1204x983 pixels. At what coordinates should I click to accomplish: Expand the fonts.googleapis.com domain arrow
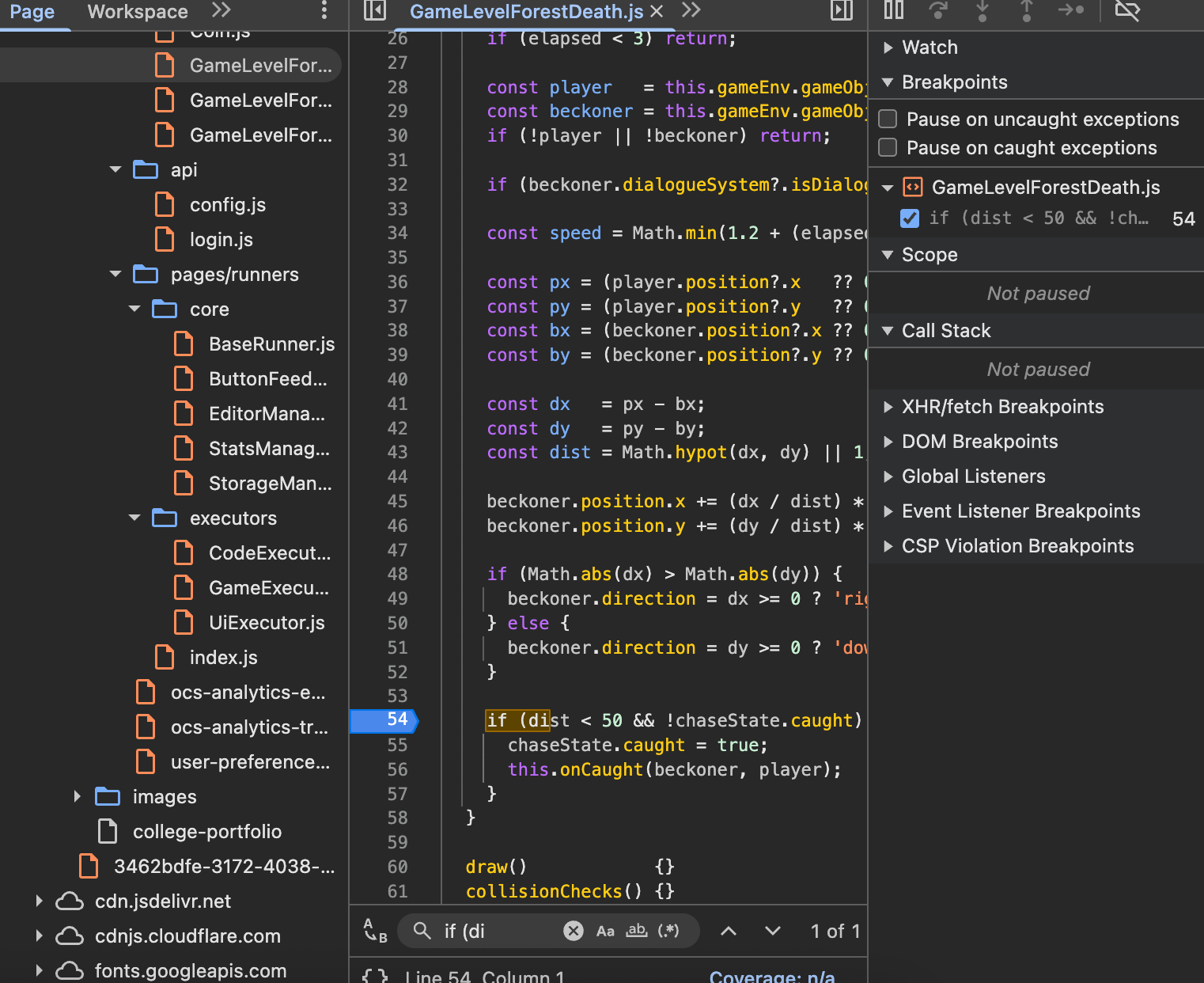click(39, 970)
